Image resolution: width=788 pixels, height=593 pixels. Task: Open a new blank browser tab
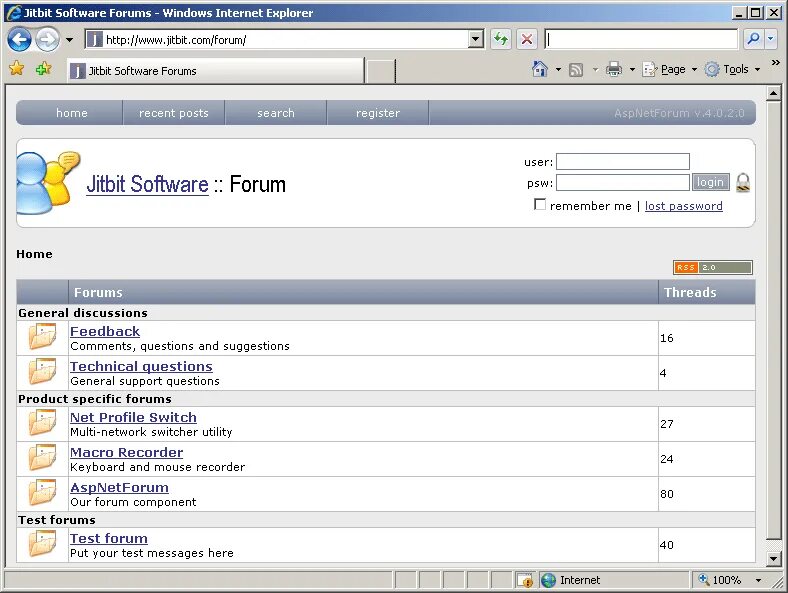click(380, 71)
